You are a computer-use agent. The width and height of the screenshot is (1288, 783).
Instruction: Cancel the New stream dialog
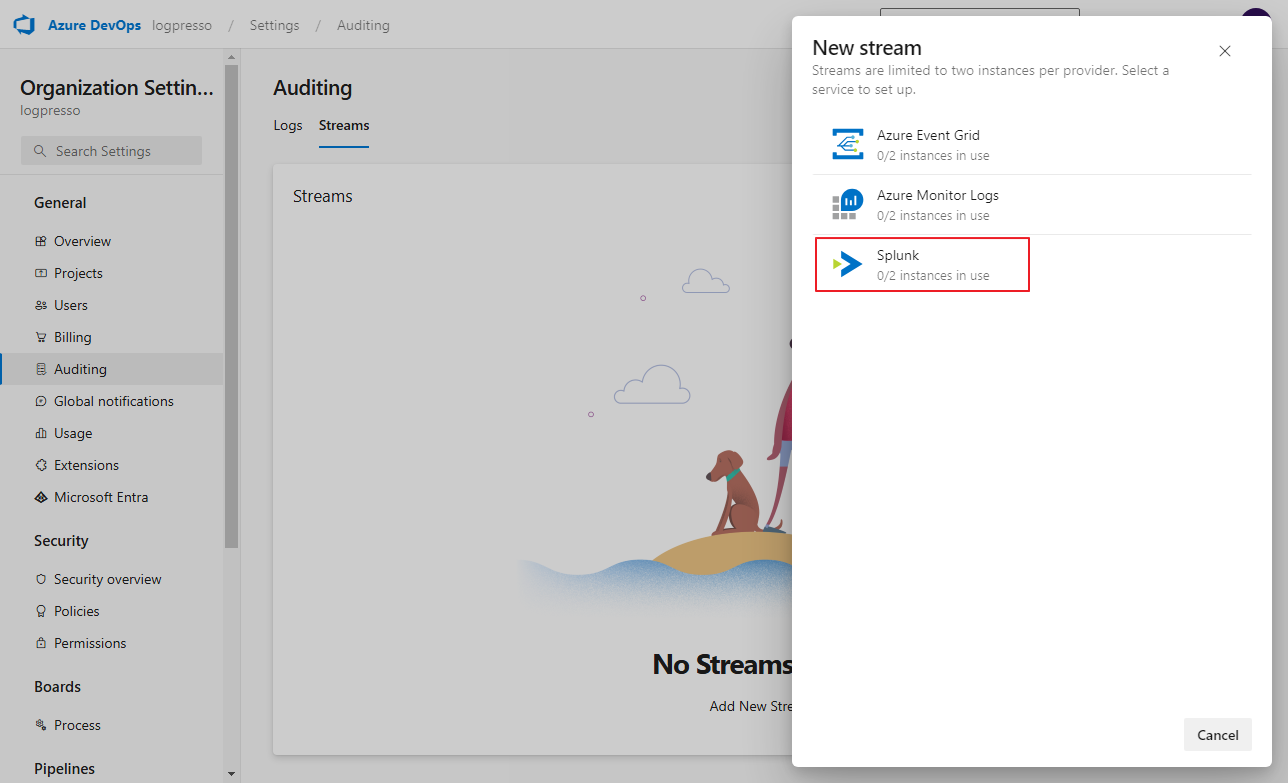1218,735
